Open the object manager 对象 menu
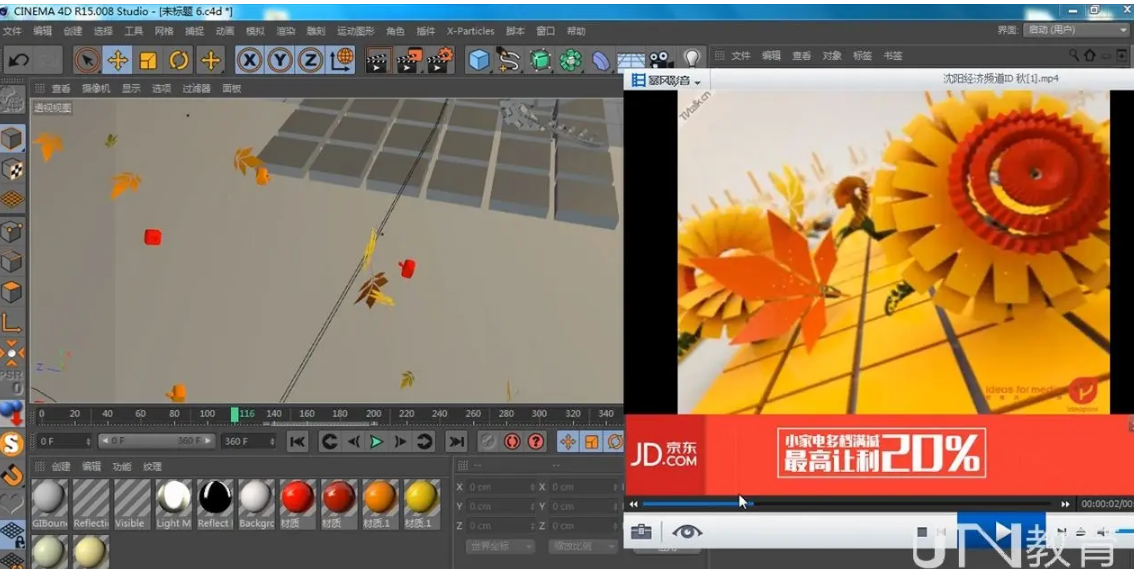This screenshot has height=569, width=1134. click(x=832, y=56)
